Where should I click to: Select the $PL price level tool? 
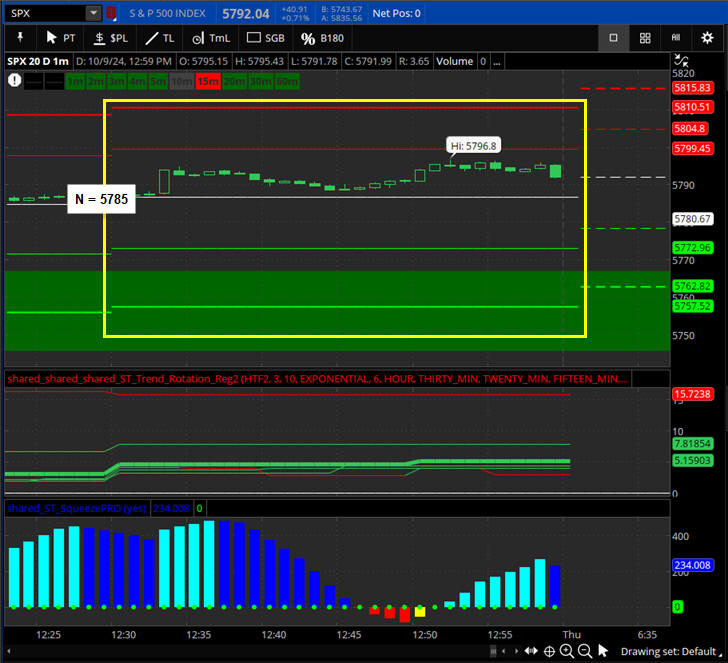click(x=110, y=38)
